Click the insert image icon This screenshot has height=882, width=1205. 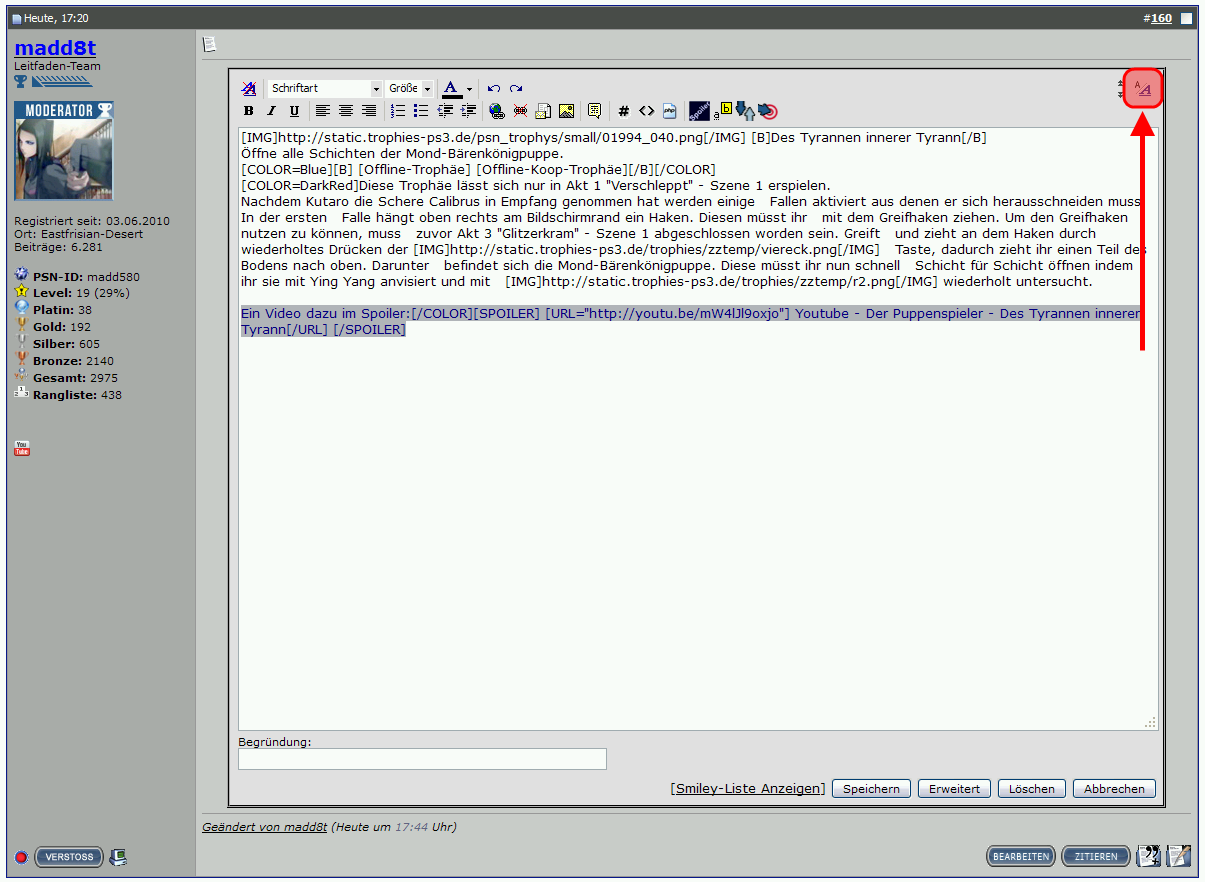click(x=566, y=111)
